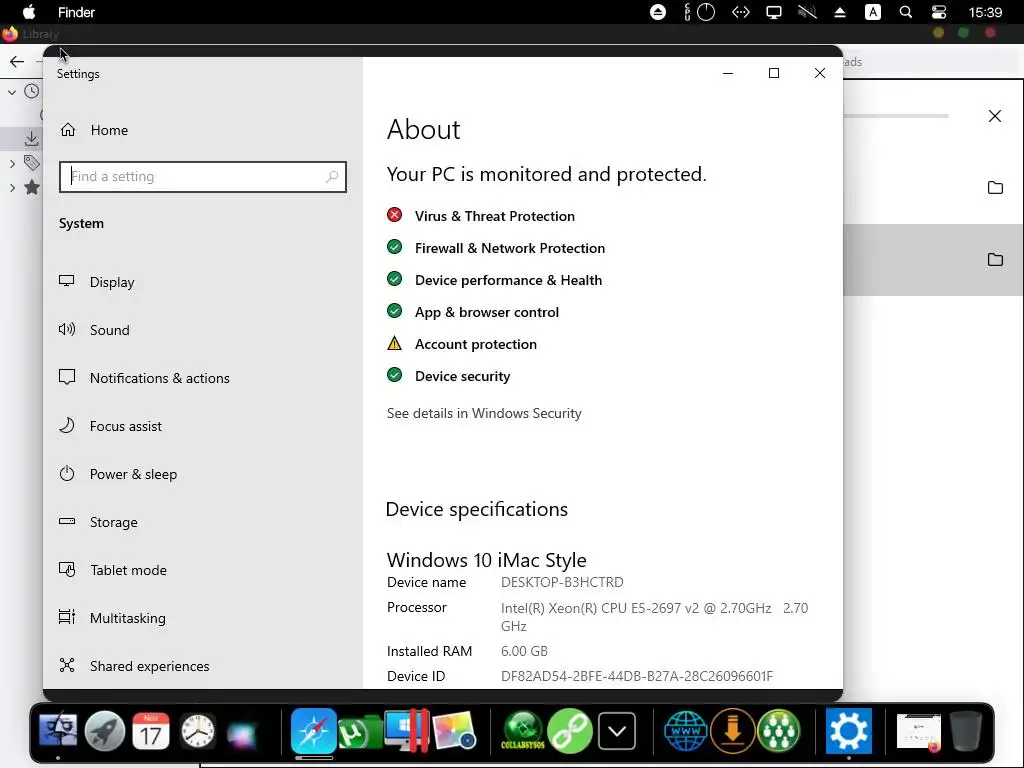Open Display settings
This screenshot has width=1024, height=768.
pos(97,282)
